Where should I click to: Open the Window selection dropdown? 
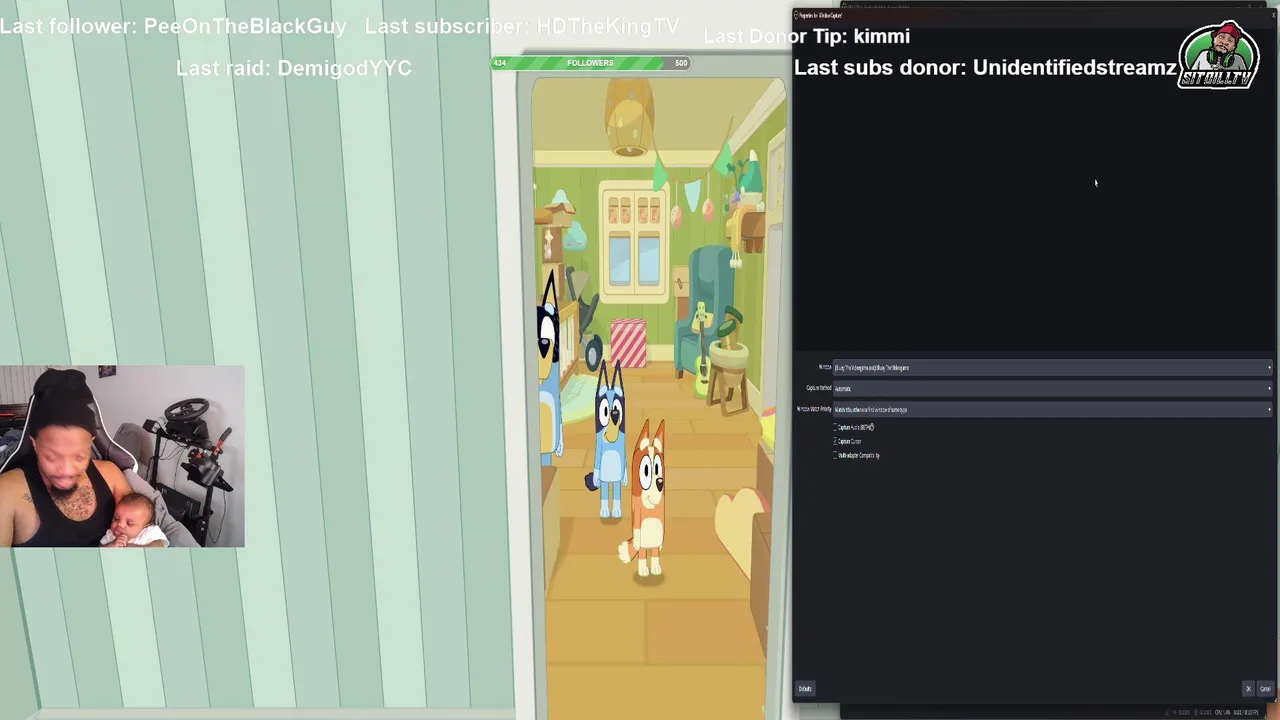[x=1052, y=368]
